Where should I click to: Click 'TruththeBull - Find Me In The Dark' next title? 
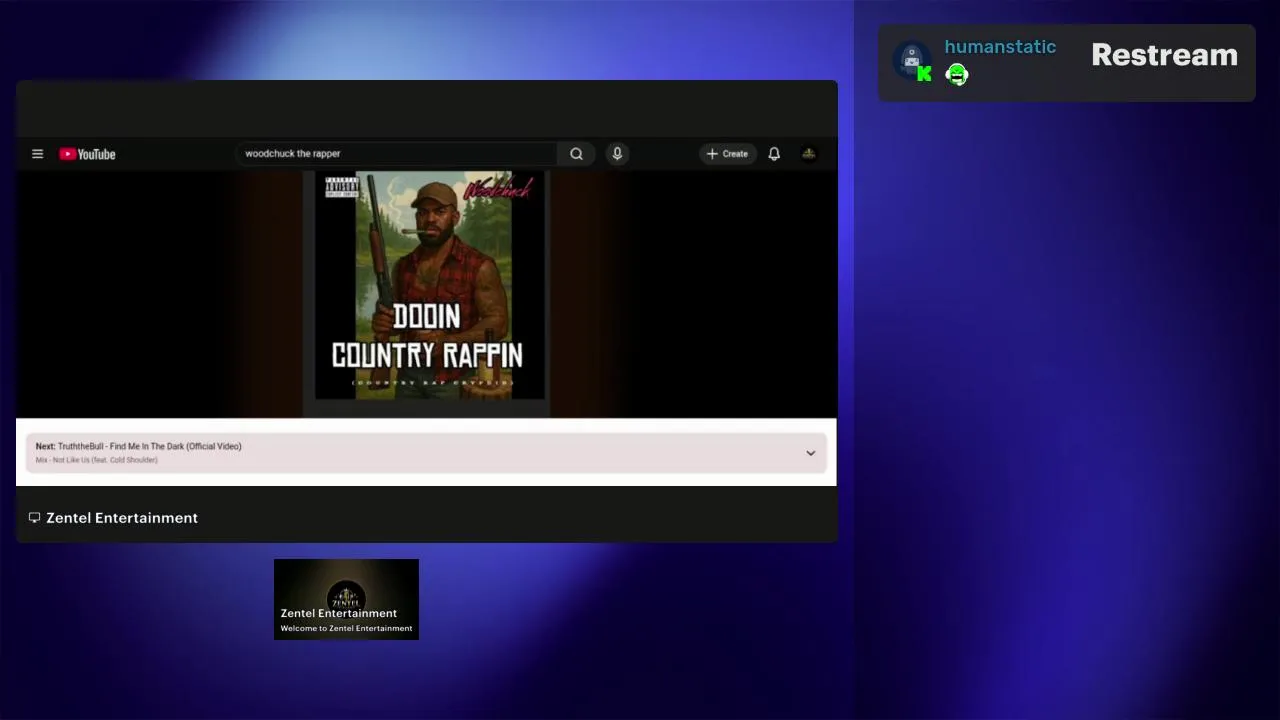149,446
